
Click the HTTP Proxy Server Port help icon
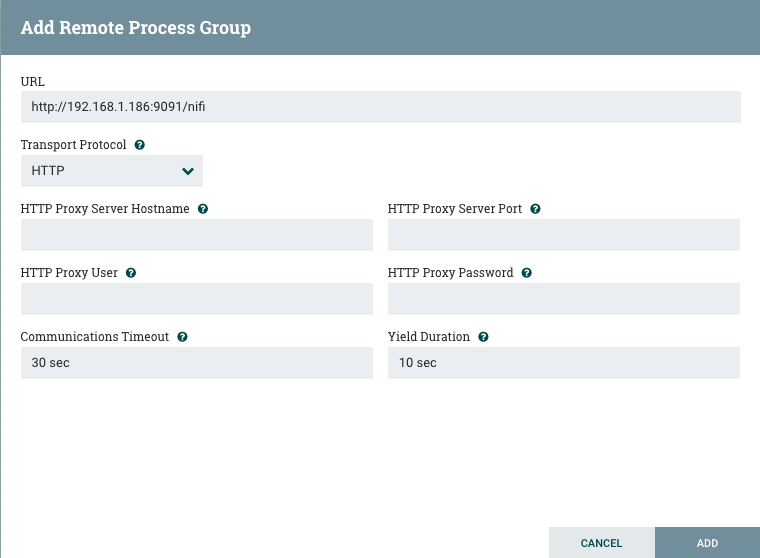(x=535, y=209)
